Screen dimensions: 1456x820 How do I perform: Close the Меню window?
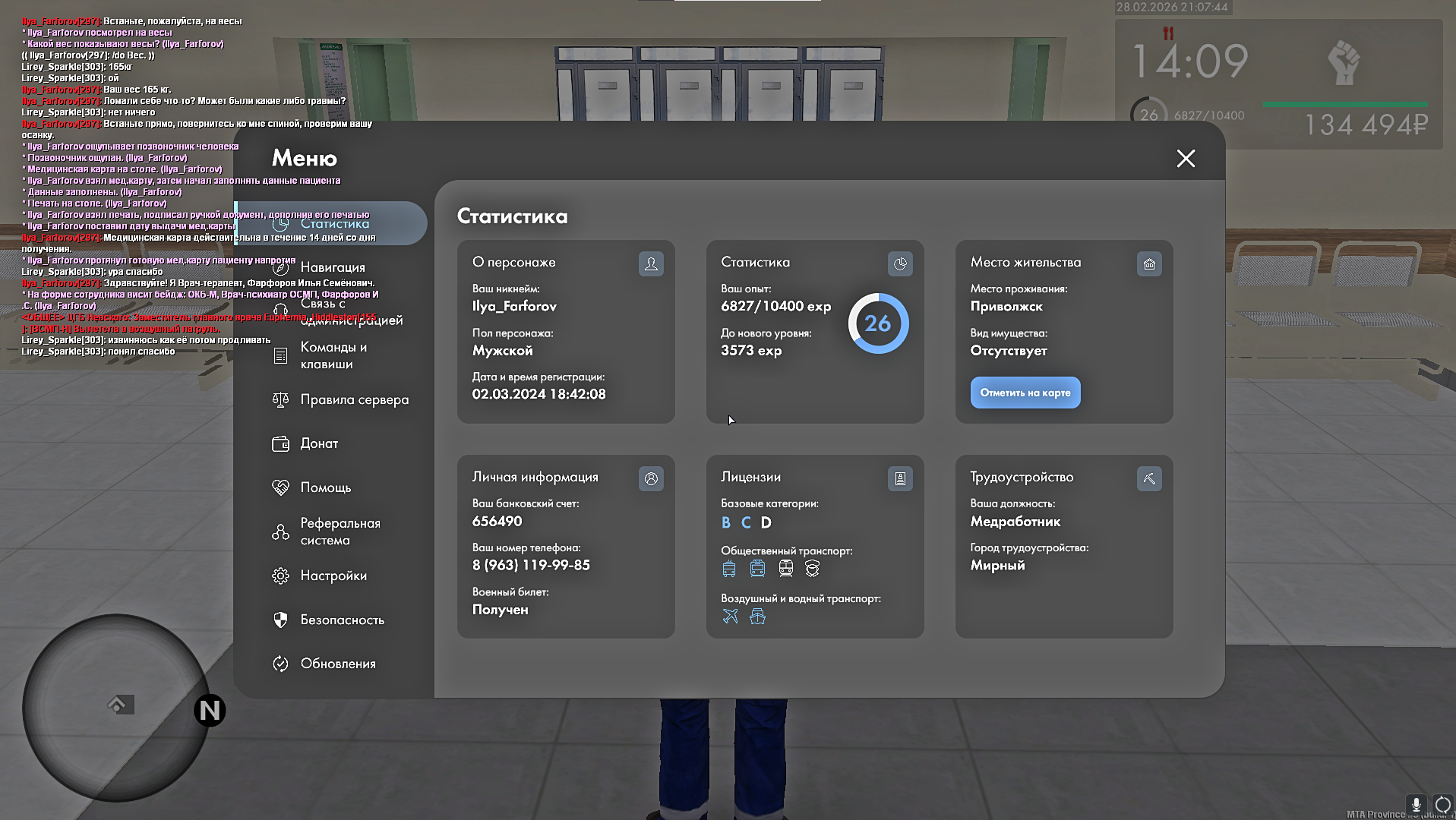pyautogui.click(x=1186, y=159)
